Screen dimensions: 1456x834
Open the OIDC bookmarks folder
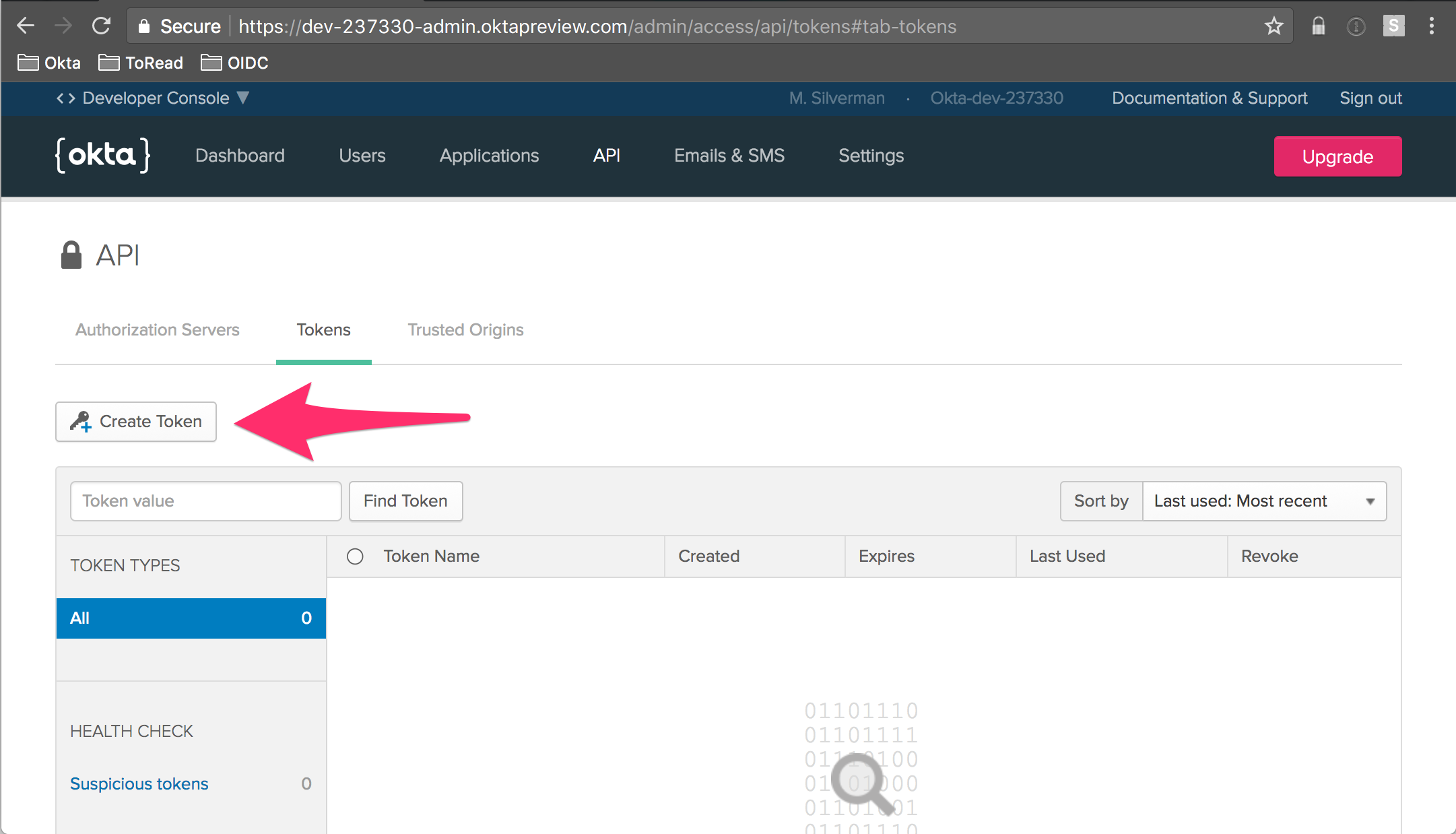(x=234, y=63)
